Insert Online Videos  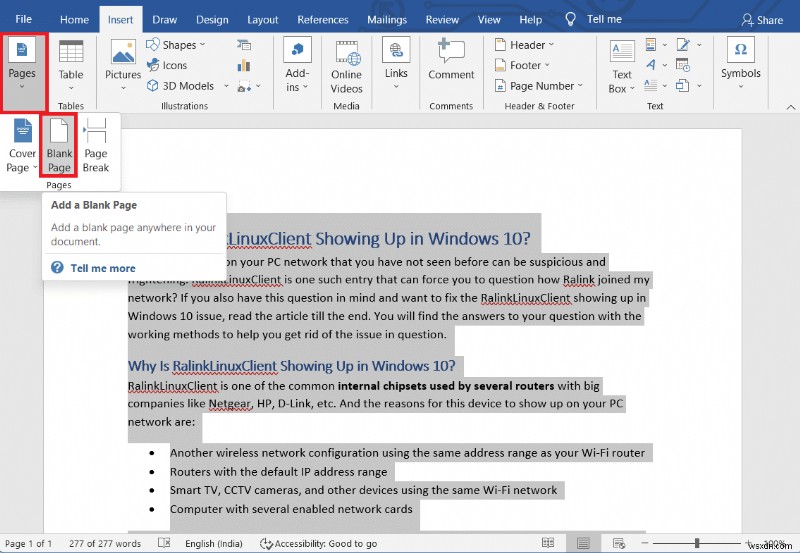click(346, 67)
